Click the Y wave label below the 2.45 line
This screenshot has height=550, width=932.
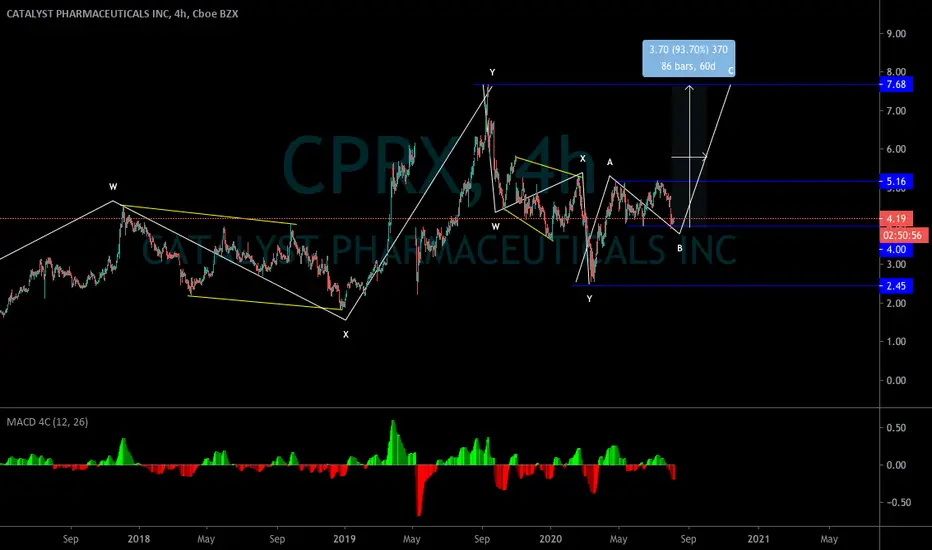(x=589, y=299)
